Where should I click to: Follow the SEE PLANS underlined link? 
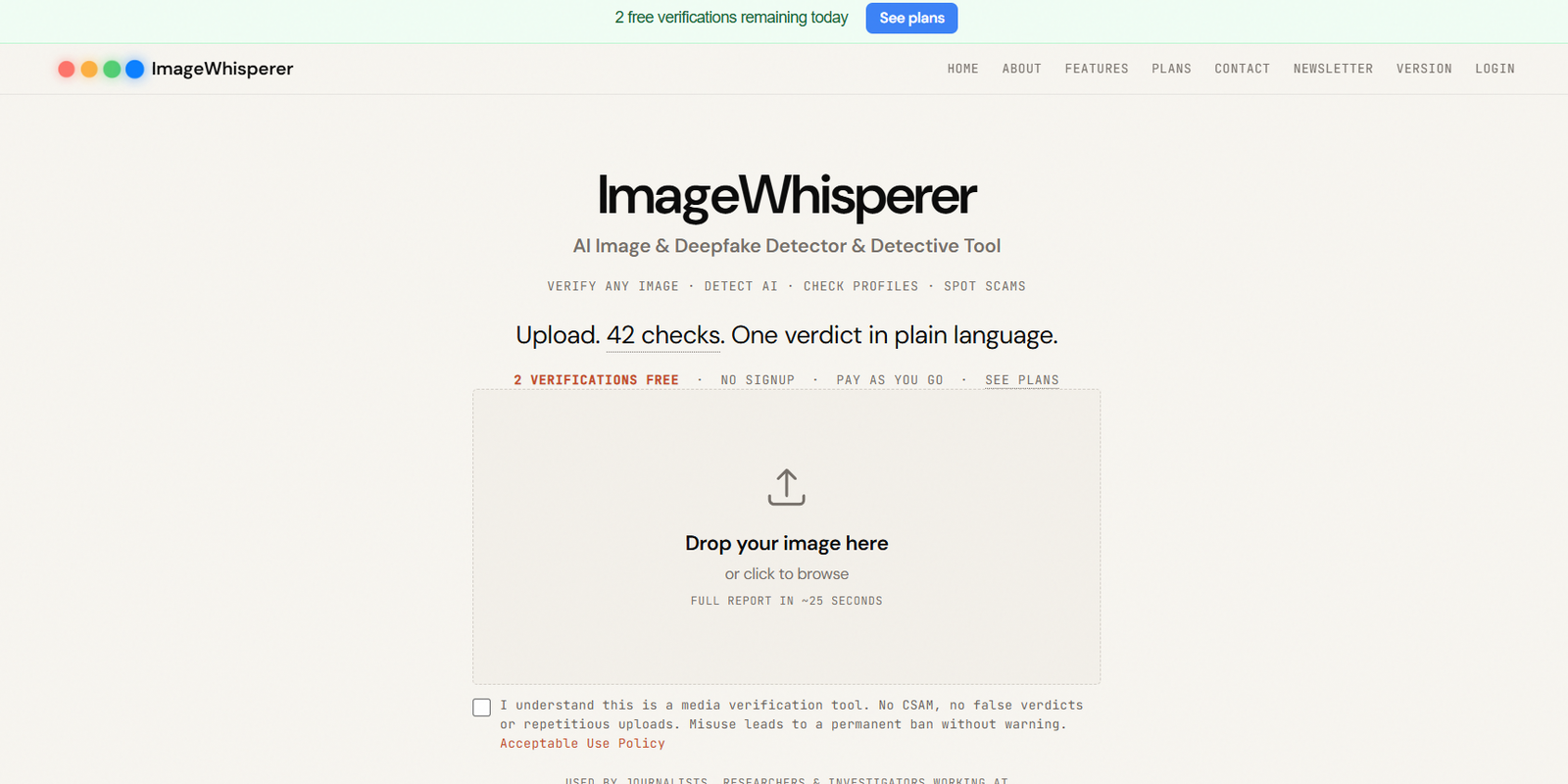coord(1022,380)
